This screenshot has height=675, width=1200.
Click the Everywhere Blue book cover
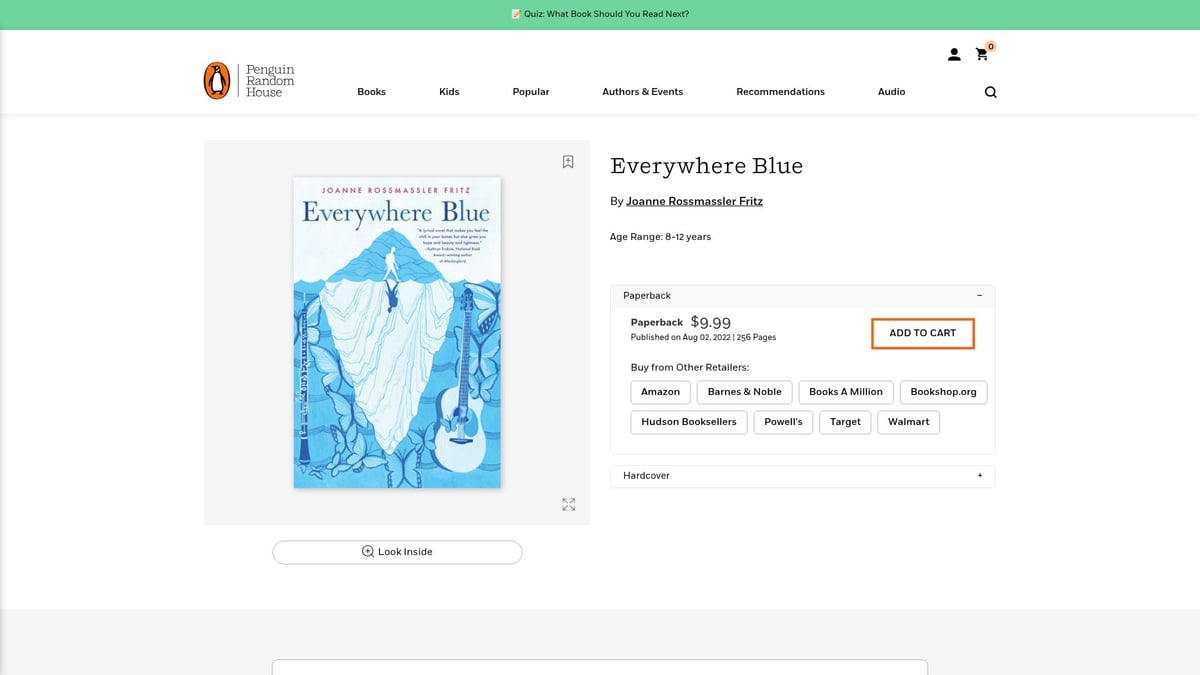pyautogui.click(x=397, y=333)
